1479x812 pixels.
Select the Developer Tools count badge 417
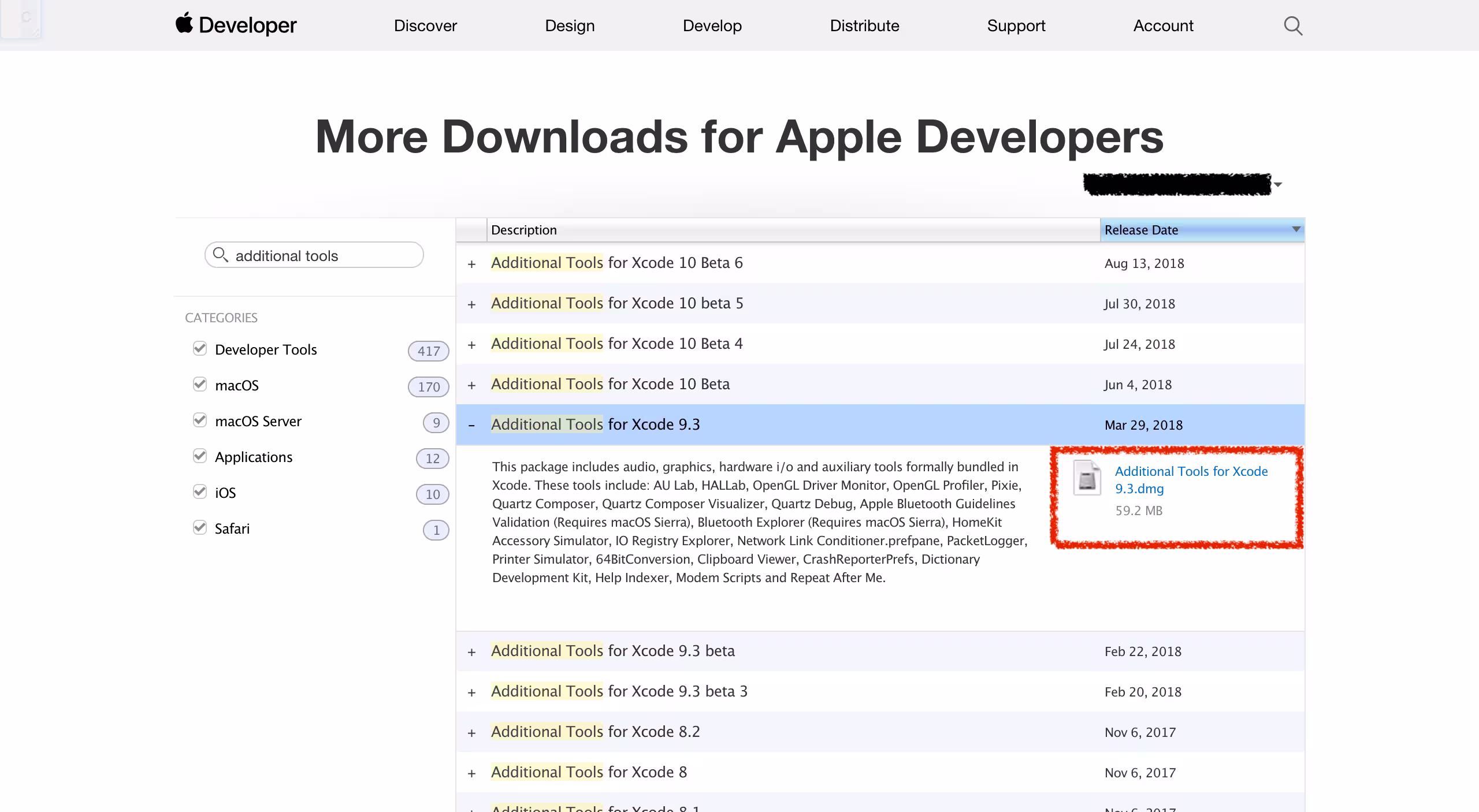pyautogui.click(x=429, y=351)
